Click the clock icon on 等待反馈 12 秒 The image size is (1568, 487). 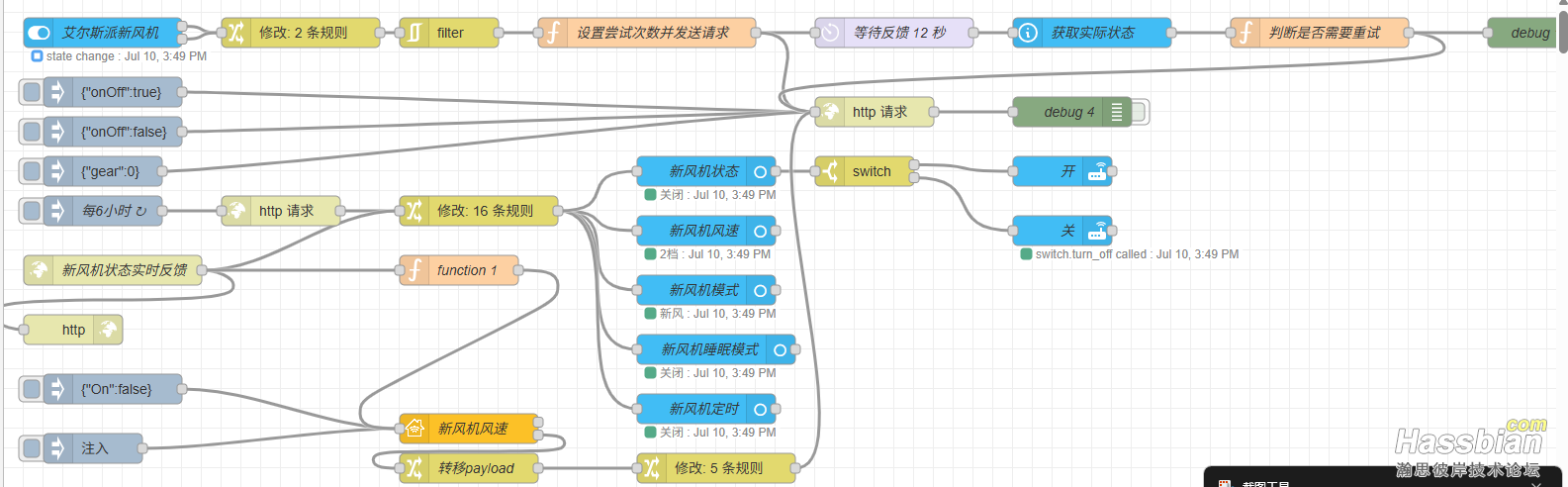tap(830, 33)
